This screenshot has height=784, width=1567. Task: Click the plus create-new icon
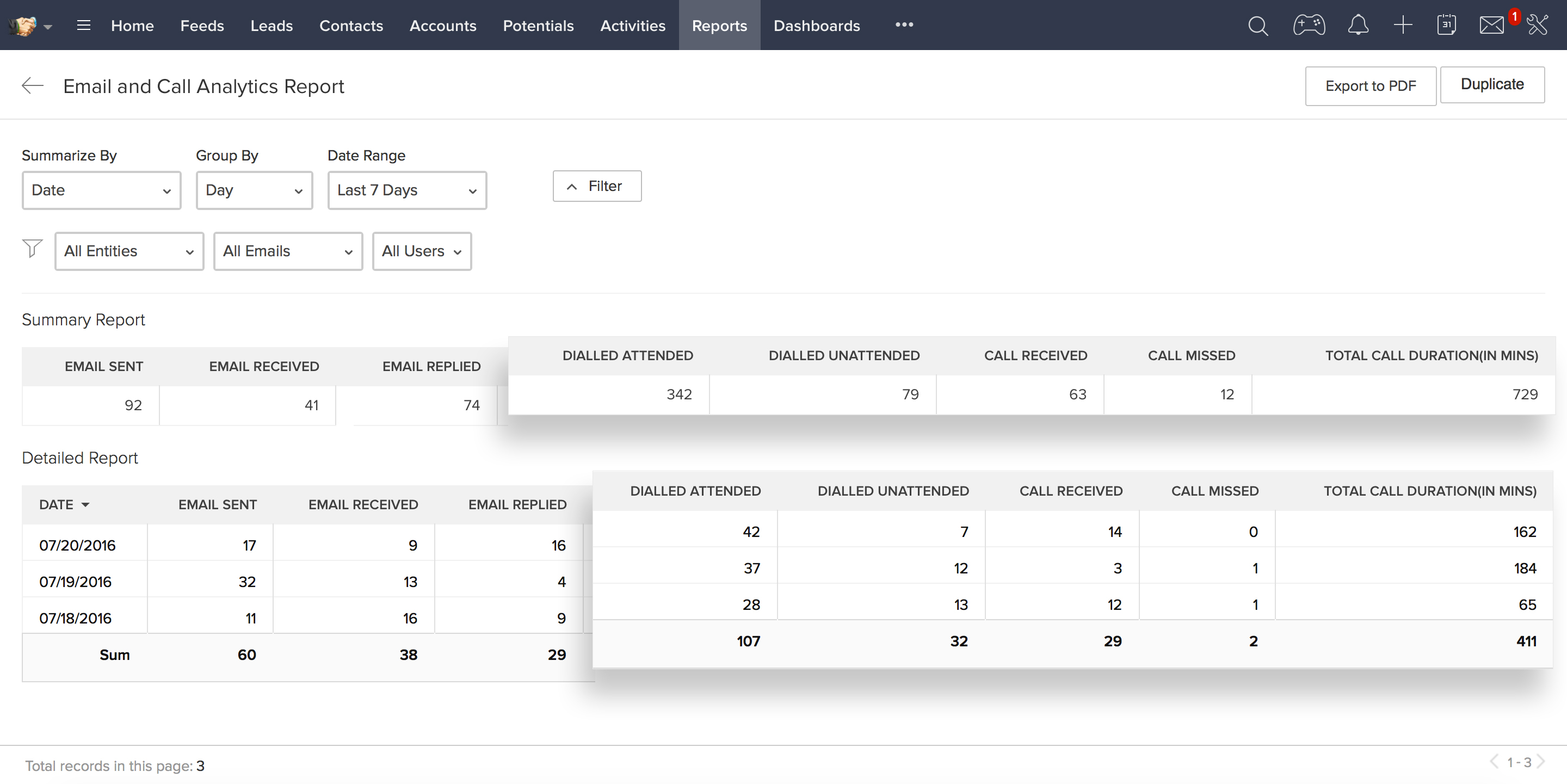click(x=1402, y=26)
